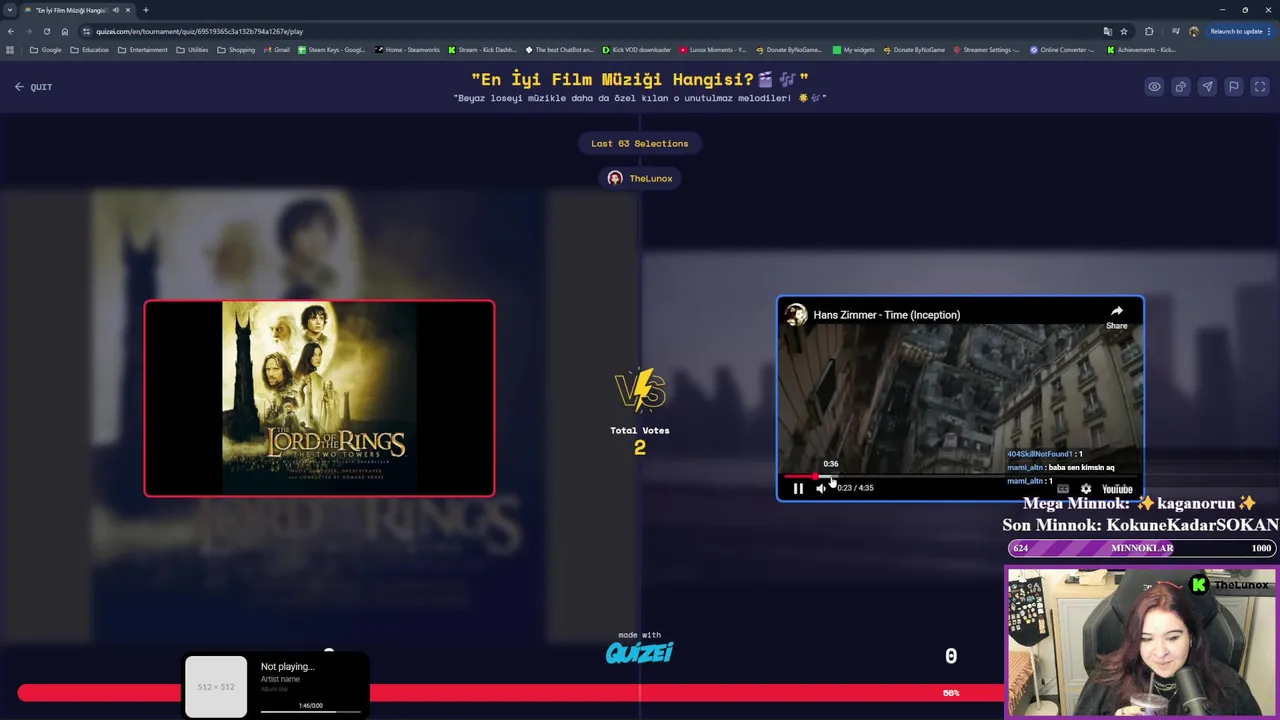
Task: Click the translate page icon in address bar
Action: [x=1107, y=31]
